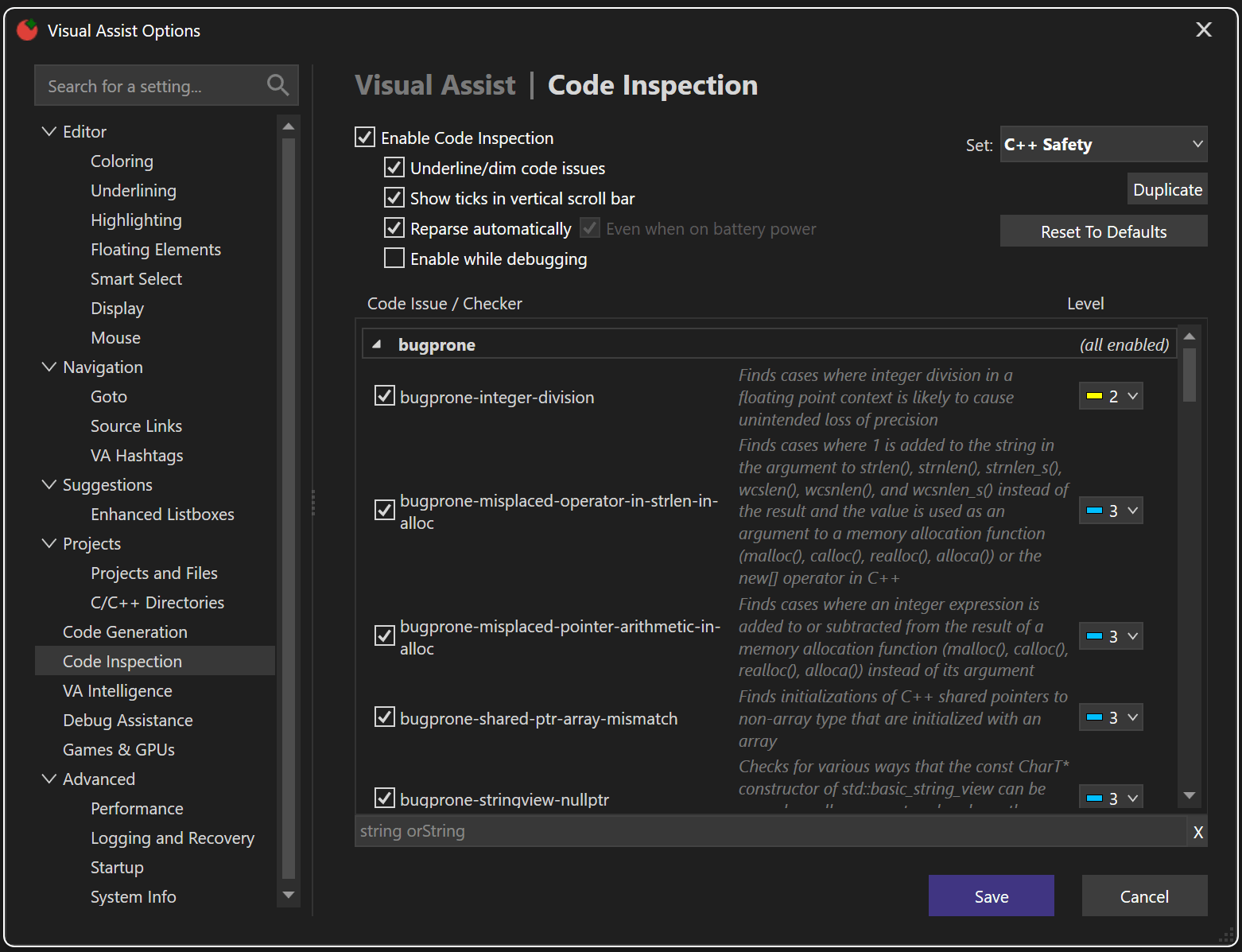Click the checker filter text field
Viewport: 1242px width, 952px height.
pos(770,831)
